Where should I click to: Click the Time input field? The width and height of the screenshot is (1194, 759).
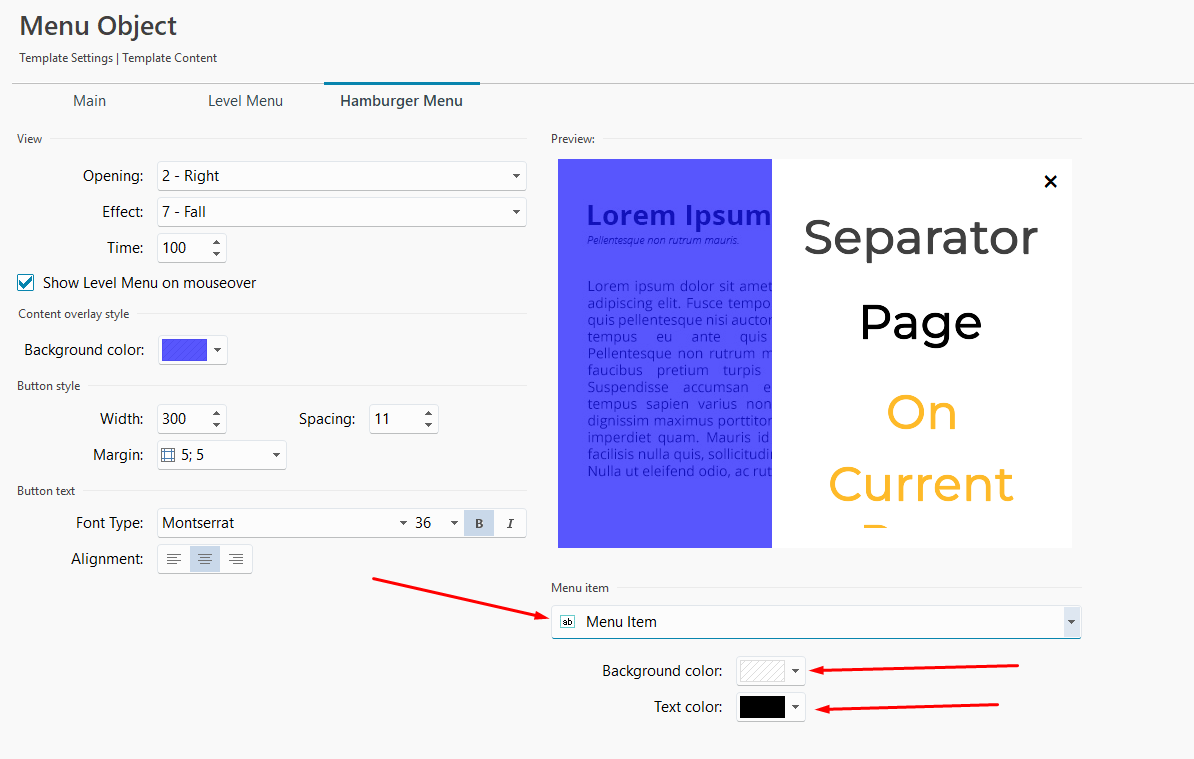[182, 248]
